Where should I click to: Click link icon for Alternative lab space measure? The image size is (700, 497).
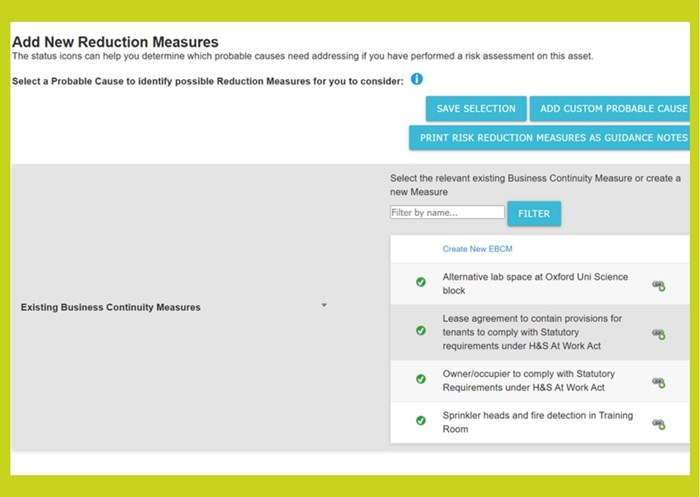point(658,286)
